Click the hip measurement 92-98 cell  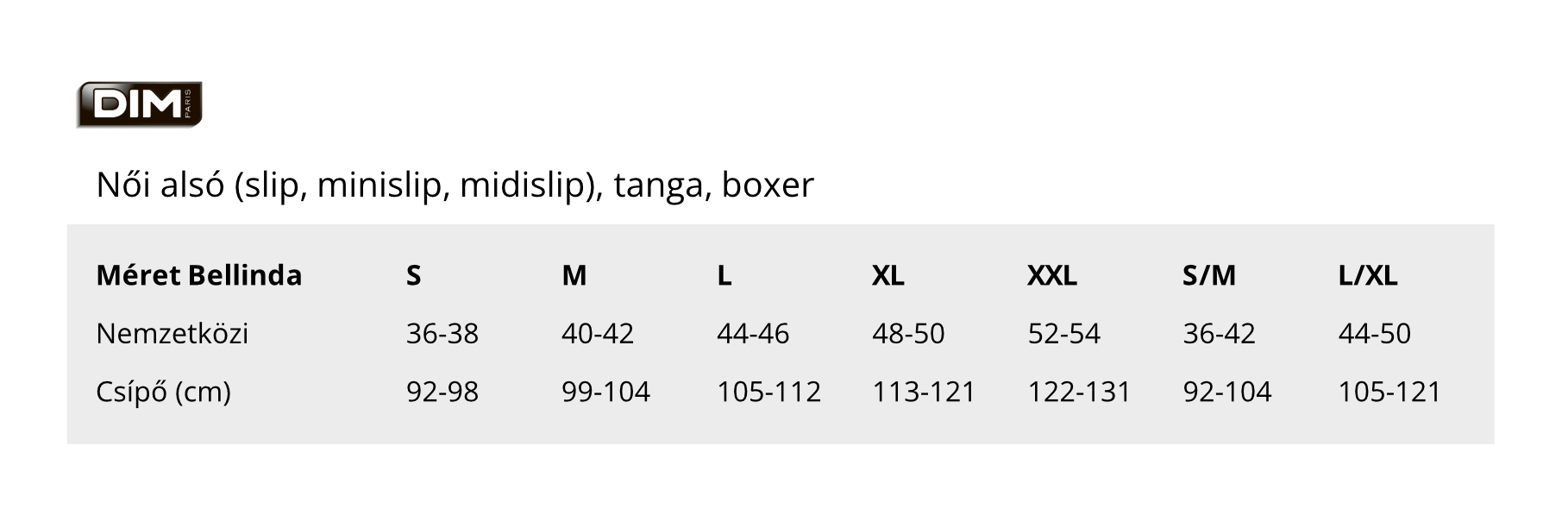442,392
